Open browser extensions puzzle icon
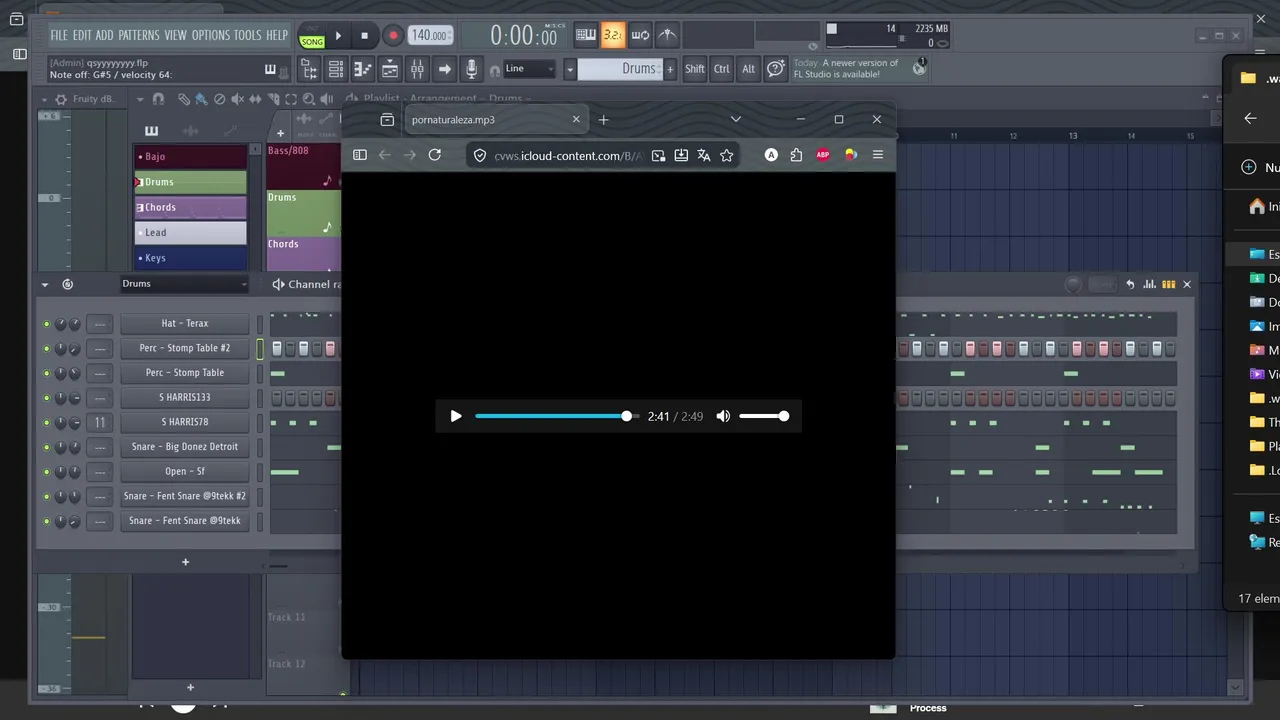 (x=796, y=155)
